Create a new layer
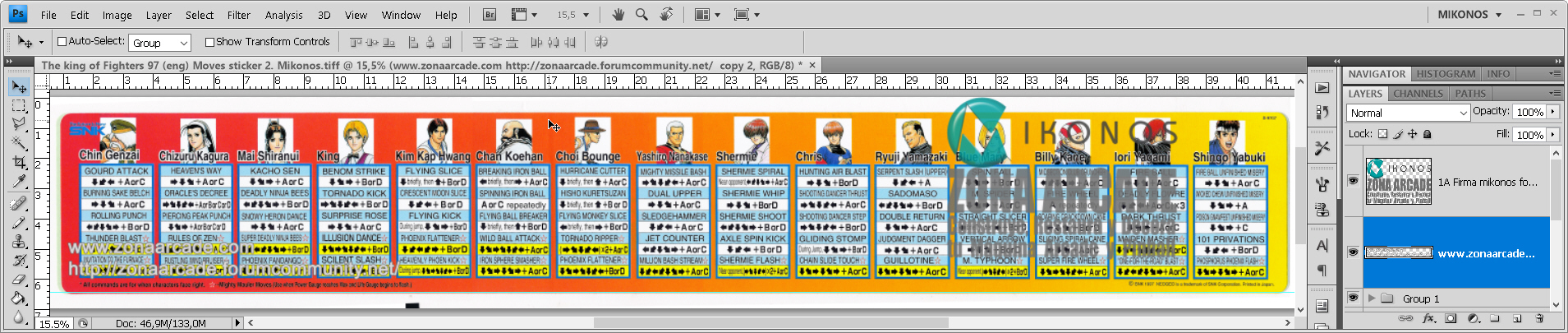Viewport: 1568px width, 333px height. [x=1517, y=318]
